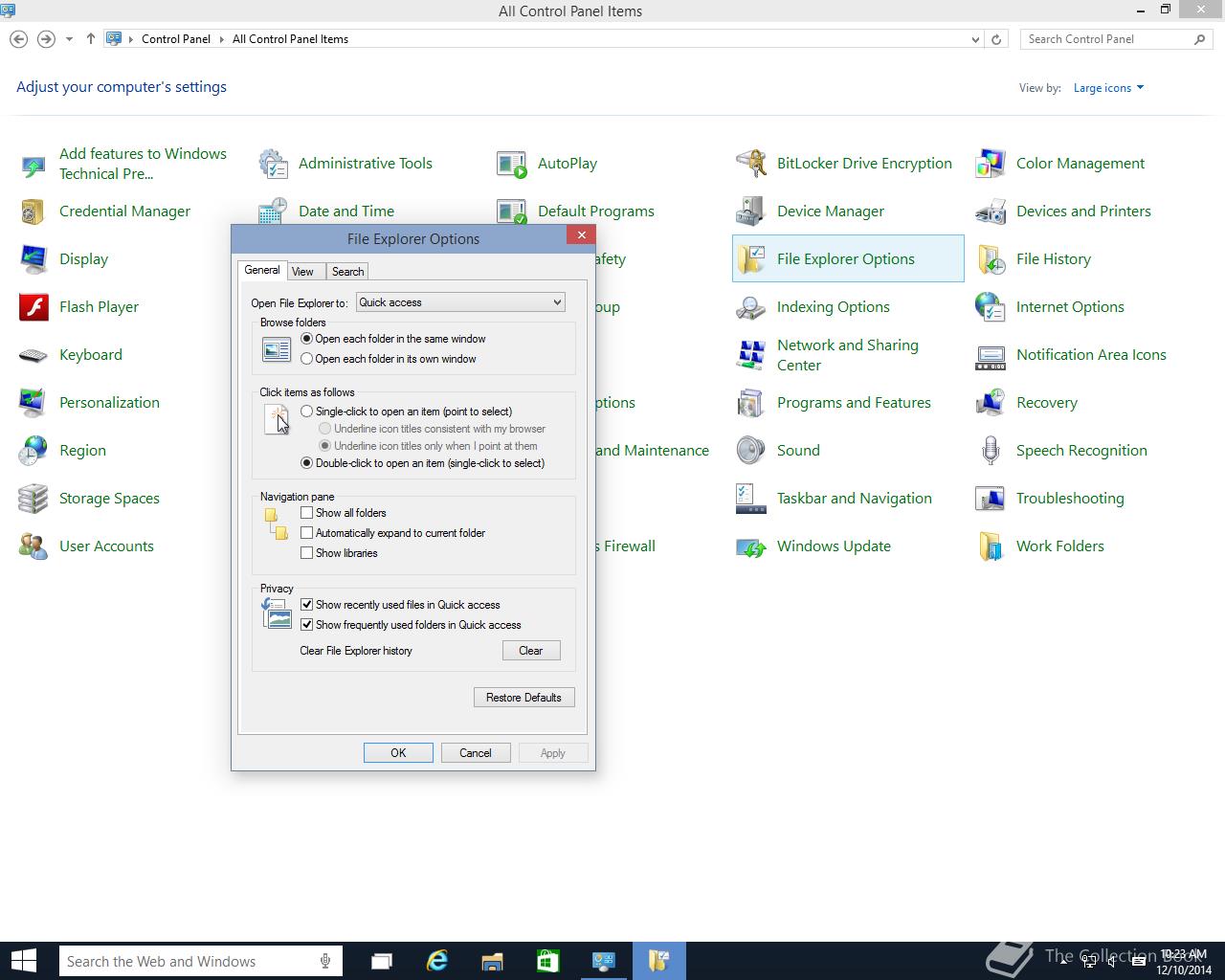This screenshot has width=1225, height=980.
Task: Open Flash Player icon
Action: click(33, 307)
